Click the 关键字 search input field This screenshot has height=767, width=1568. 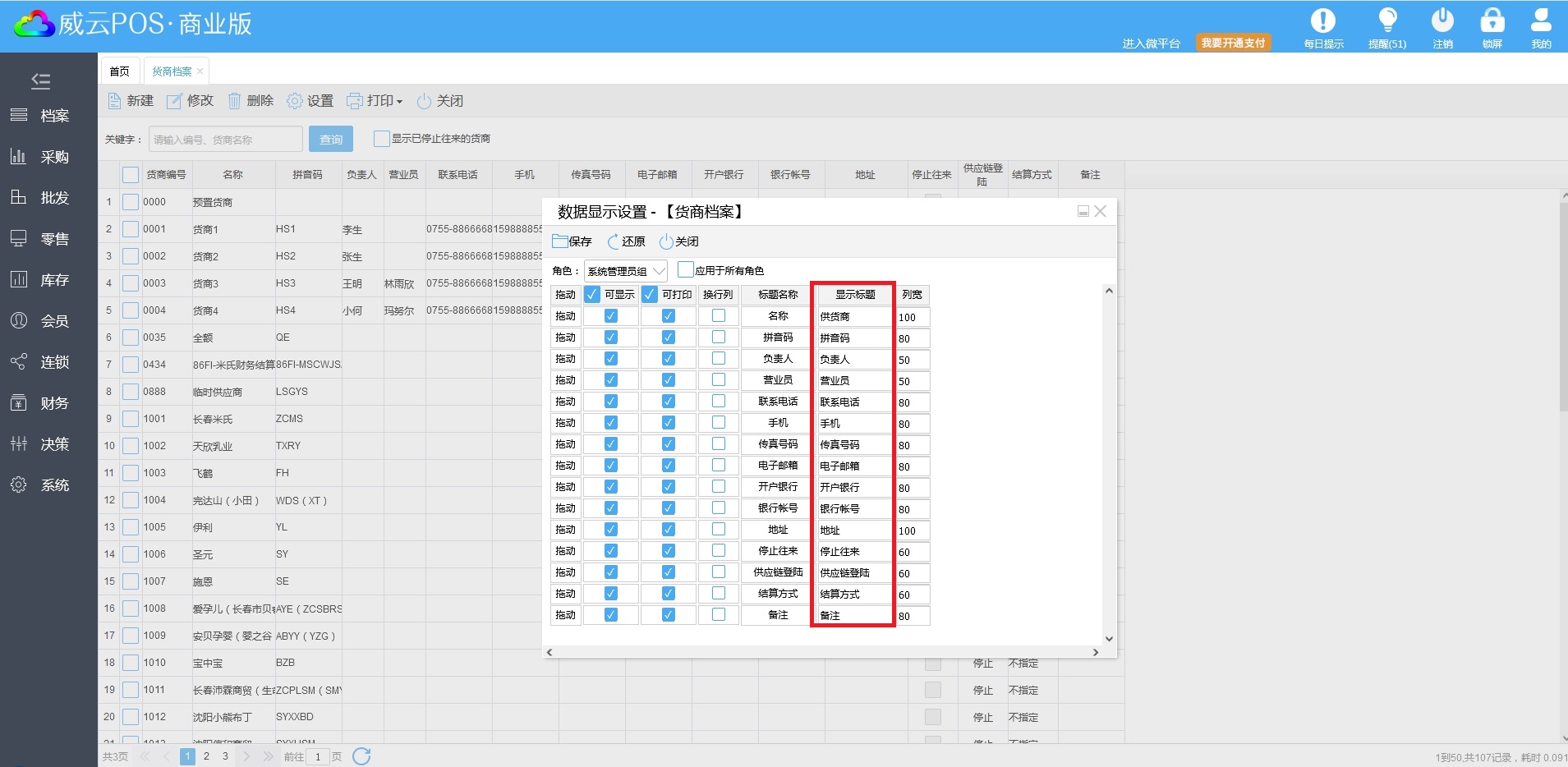pyautogui.click(x=225, y=140)
